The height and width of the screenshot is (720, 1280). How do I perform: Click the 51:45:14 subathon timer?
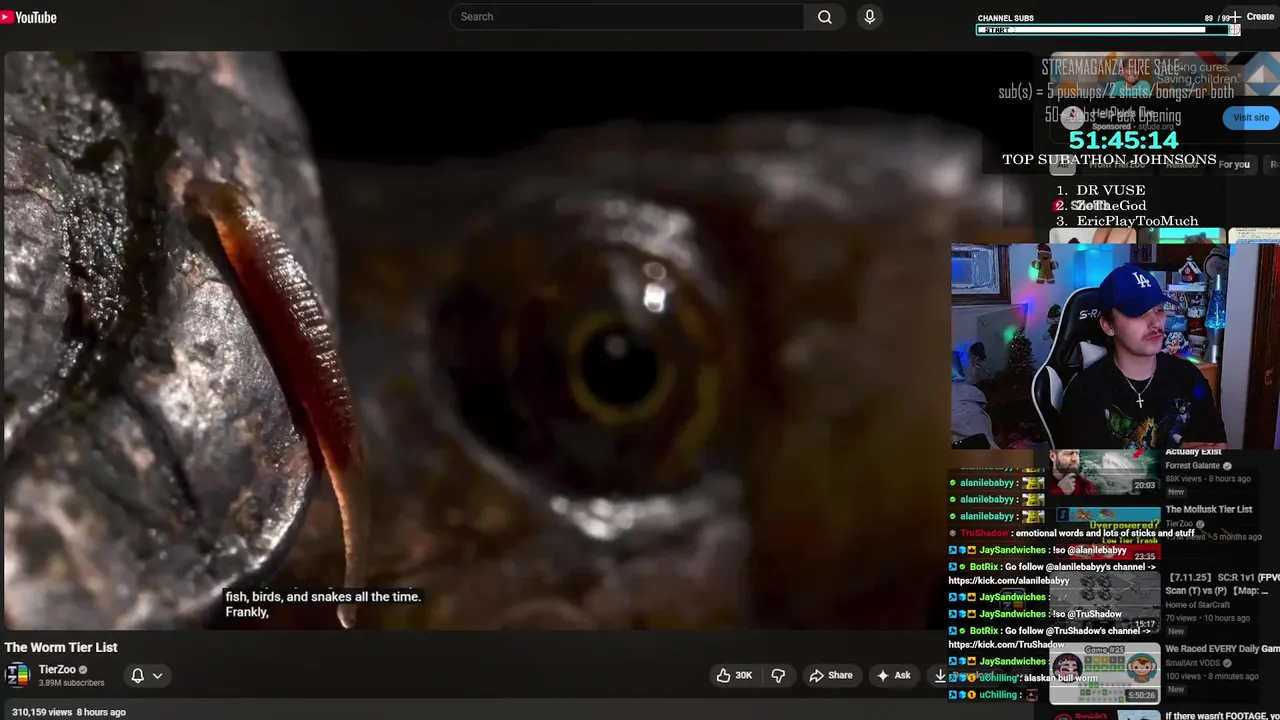1123,140
